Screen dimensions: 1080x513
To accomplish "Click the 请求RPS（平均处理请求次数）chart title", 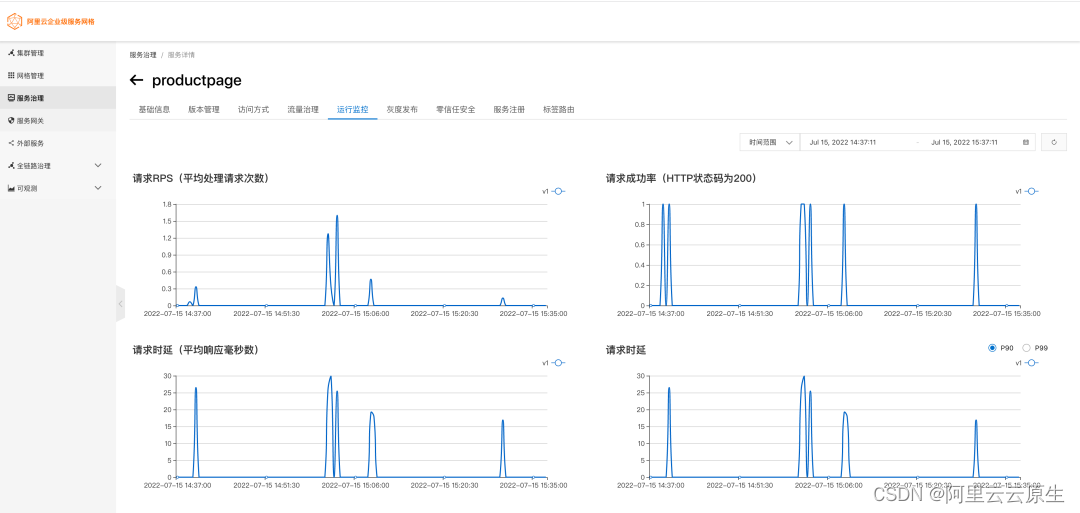I will [200, 178].
